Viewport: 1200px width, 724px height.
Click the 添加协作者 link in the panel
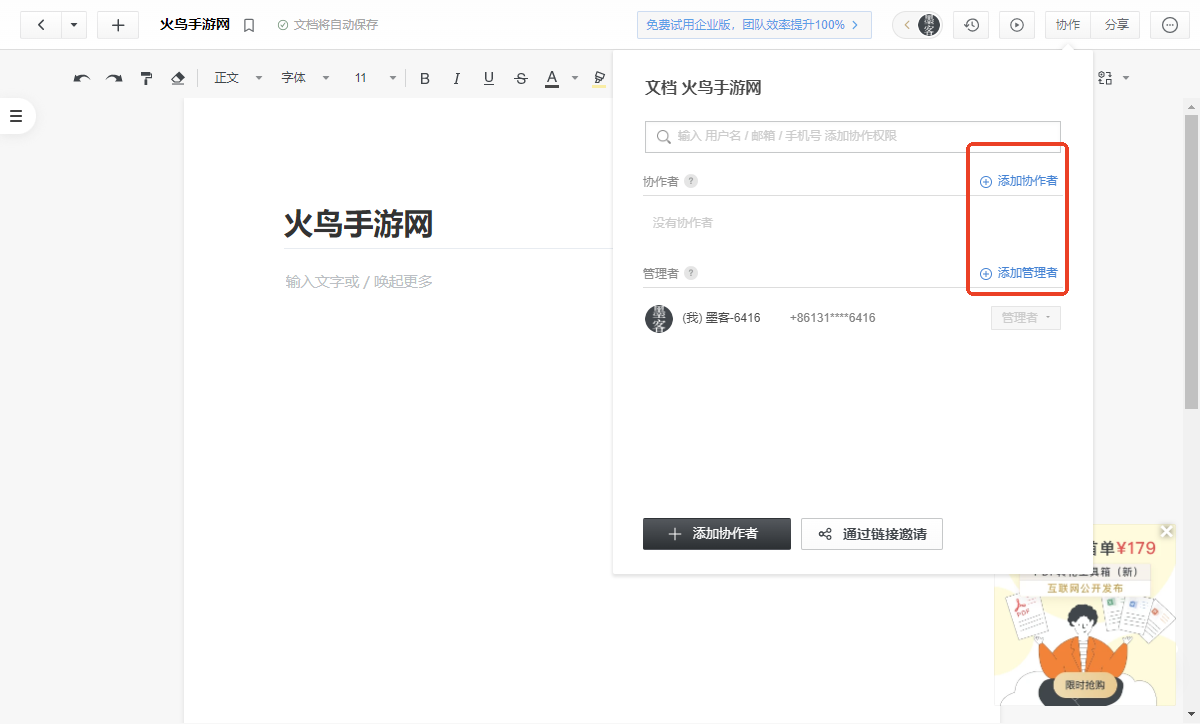point(1018,181)
